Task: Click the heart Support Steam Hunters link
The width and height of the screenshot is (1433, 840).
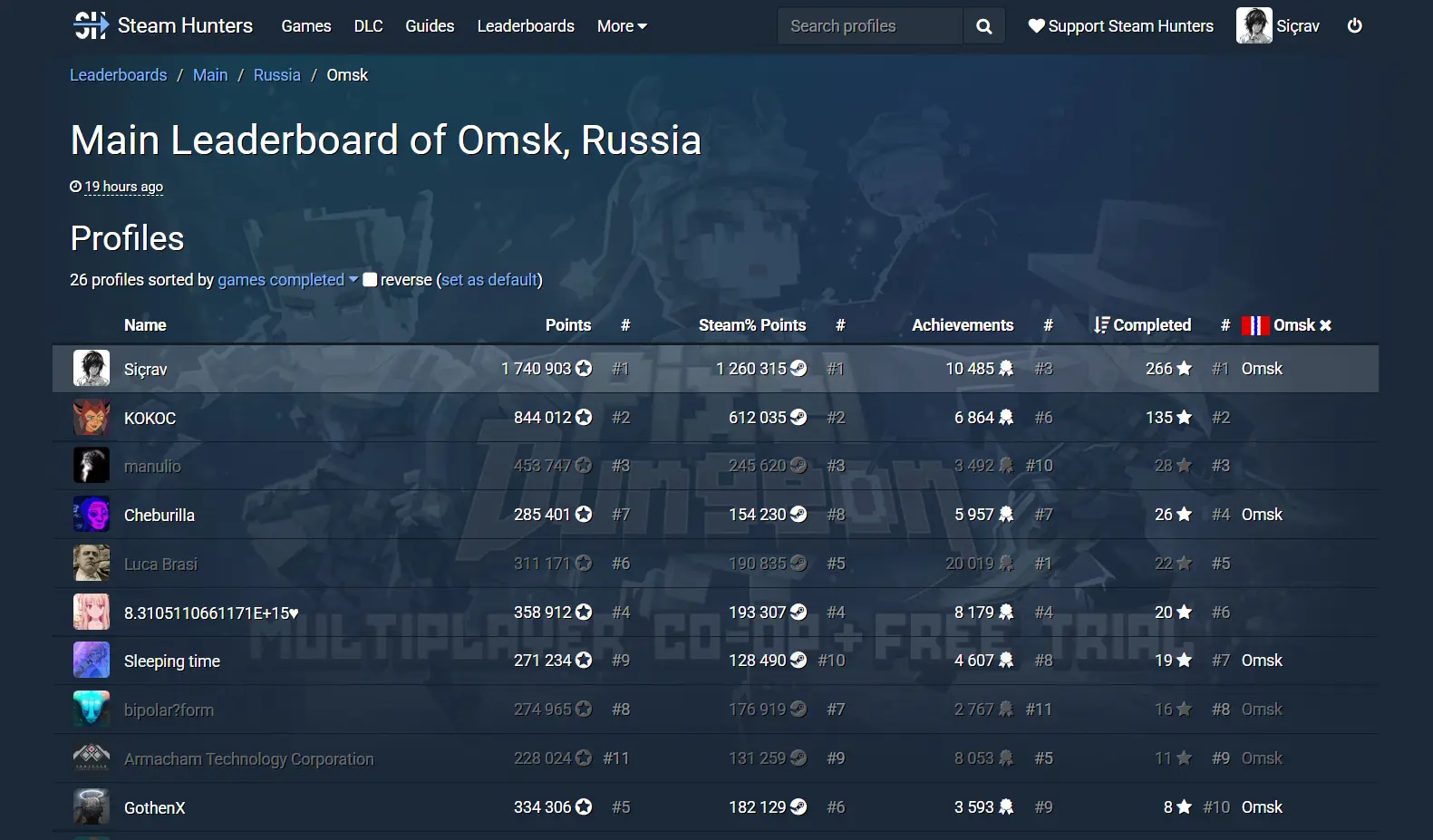Action: coord(1120,26)
